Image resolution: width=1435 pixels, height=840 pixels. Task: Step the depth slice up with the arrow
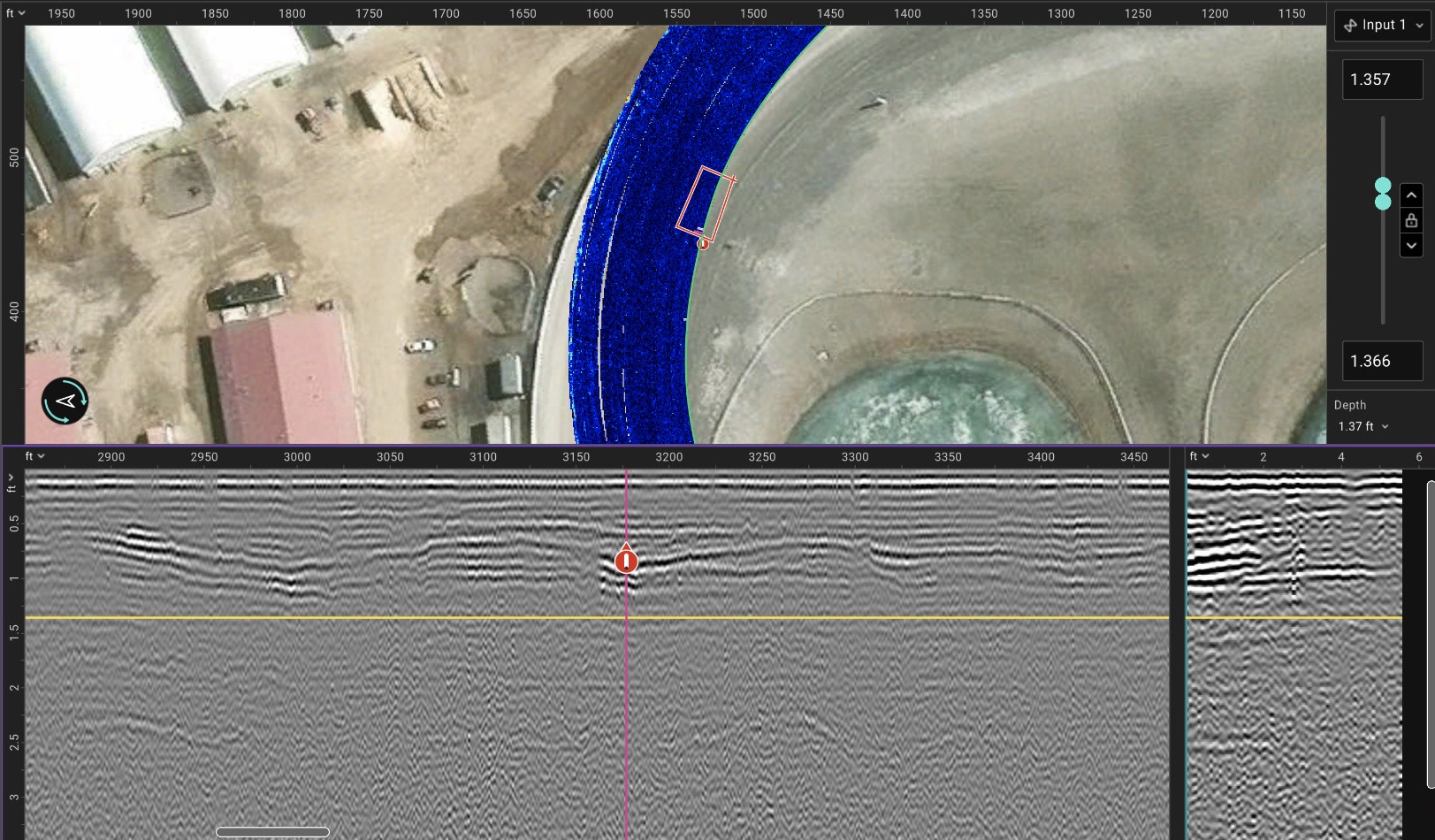(x=1411, y=195)
